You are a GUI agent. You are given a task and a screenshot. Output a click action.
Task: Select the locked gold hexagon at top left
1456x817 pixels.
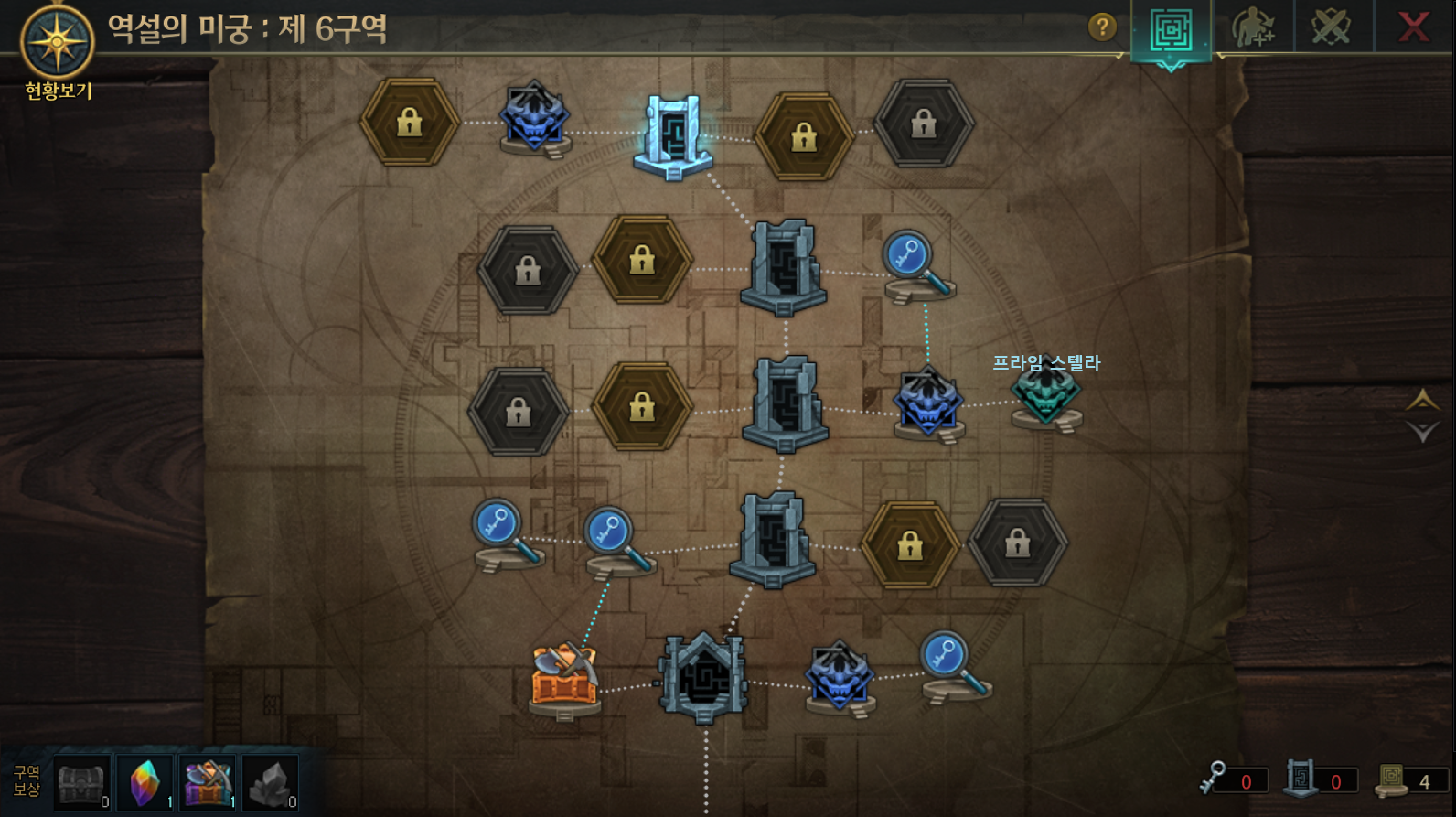tap(410, 122)
